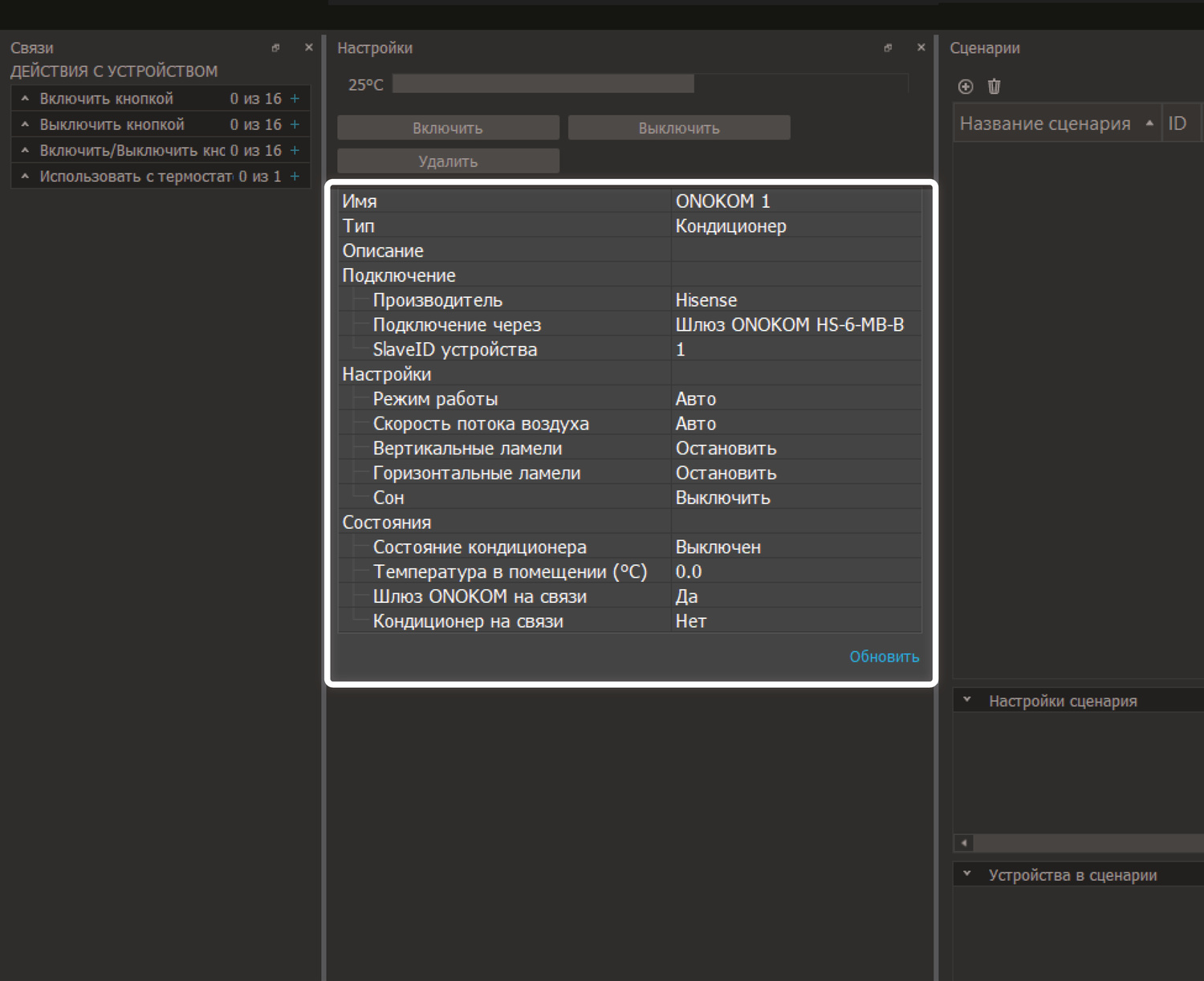
Task: Undock the Связи panel
Action: 275,48
